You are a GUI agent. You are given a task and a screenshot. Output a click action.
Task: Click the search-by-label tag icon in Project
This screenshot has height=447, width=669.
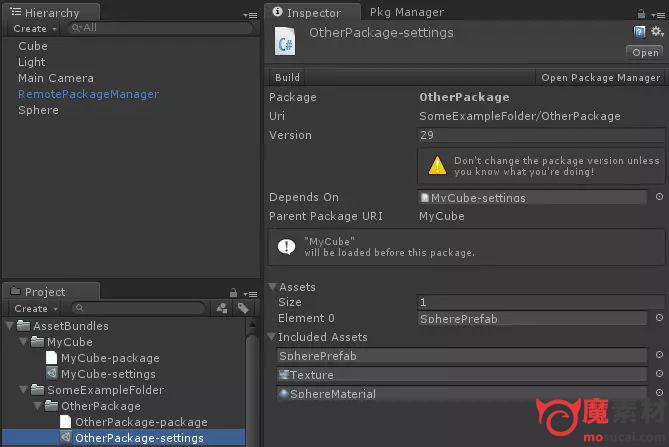tap(243, 308)
